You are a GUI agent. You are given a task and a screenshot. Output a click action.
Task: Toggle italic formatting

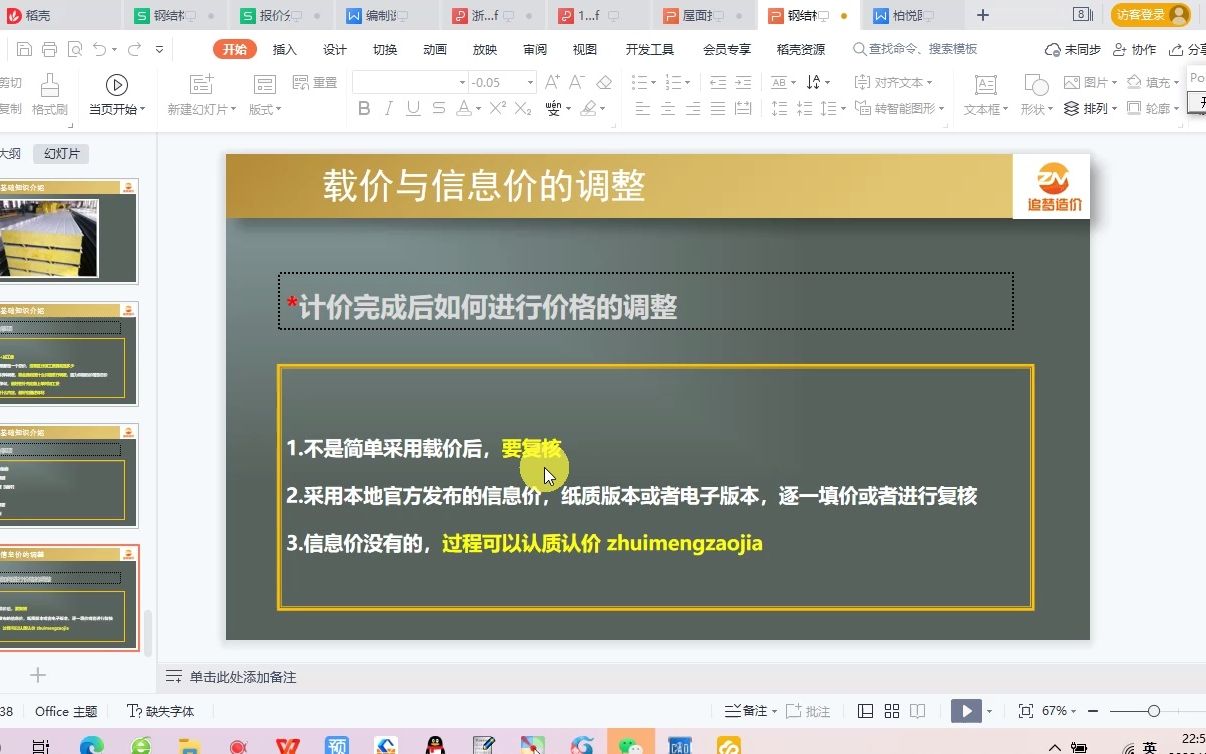coord(388,109)
